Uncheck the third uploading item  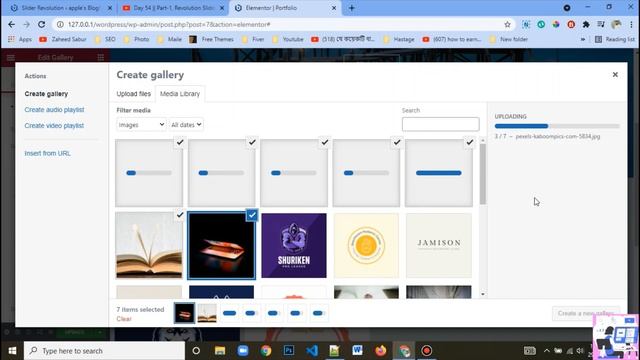click(x=324, y=142)
